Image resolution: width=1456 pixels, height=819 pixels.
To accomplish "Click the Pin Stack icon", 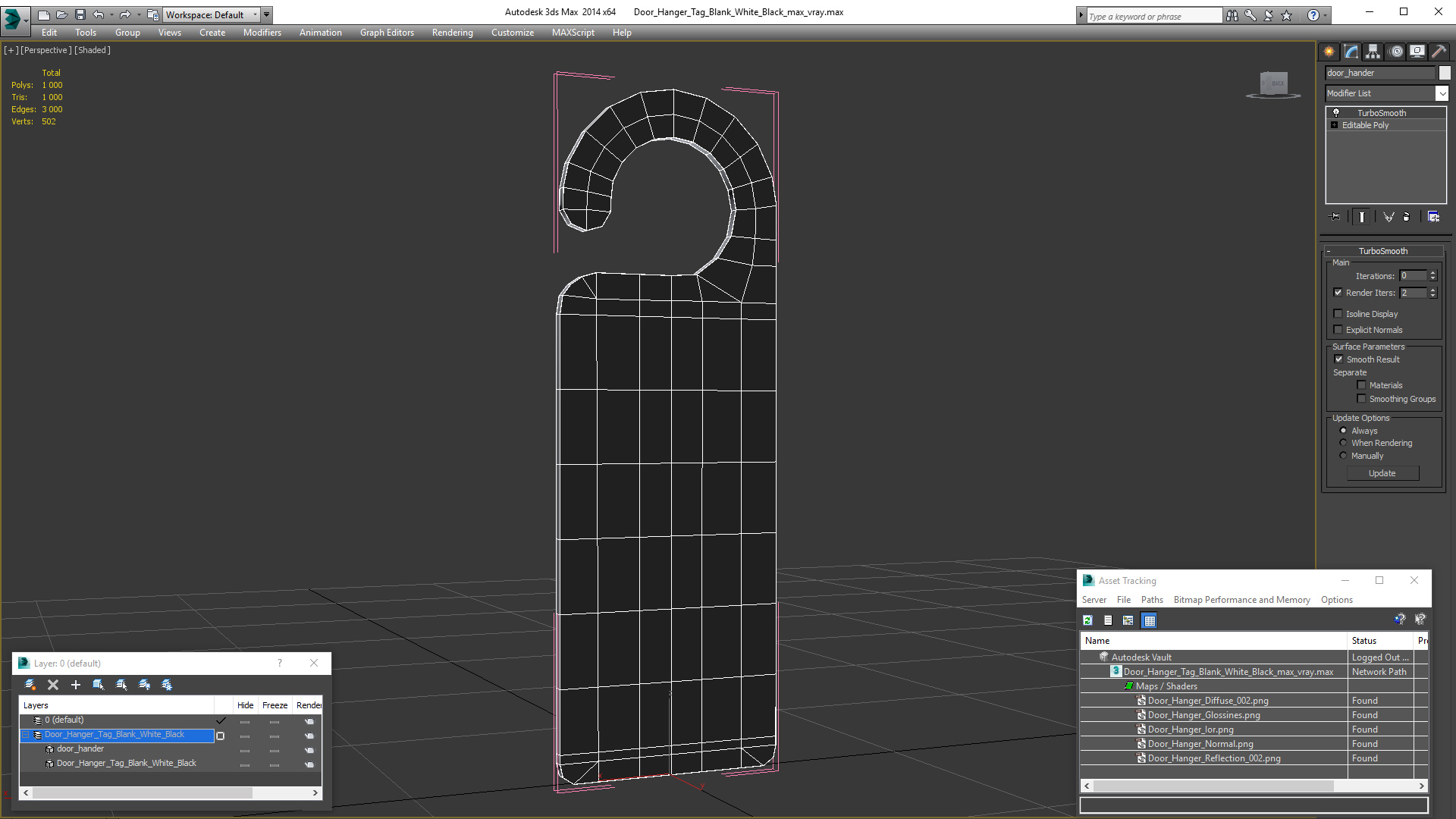I will click(x=1335, y=217).
